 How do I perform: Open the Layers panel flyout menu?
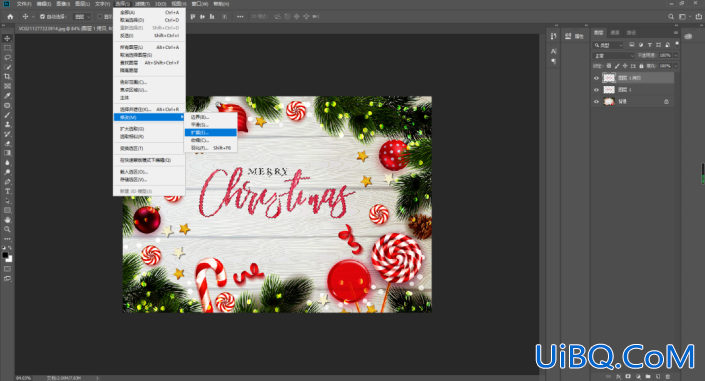click(x=675, y=32)
